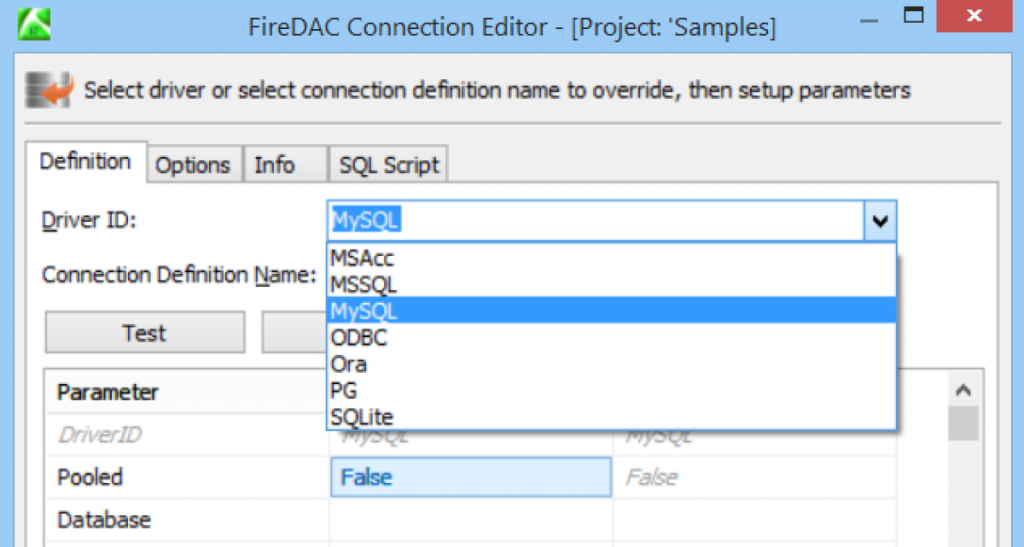Maximize the Connection Editor window
1024x547 pixels.
(x=912, y=15)
